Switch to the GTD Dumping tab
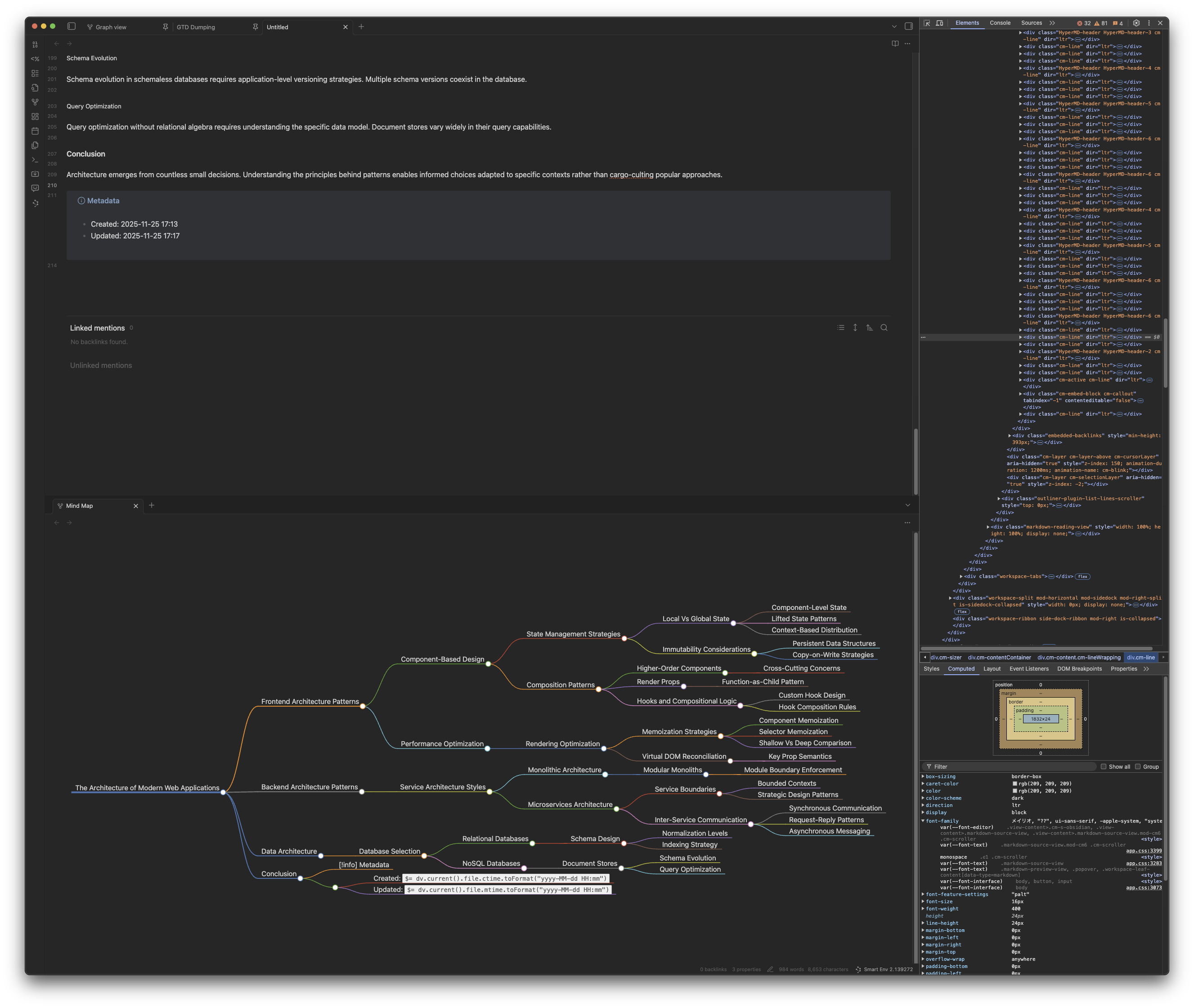The height and width of the screenshot is (1008, 1194). (196, 27)
